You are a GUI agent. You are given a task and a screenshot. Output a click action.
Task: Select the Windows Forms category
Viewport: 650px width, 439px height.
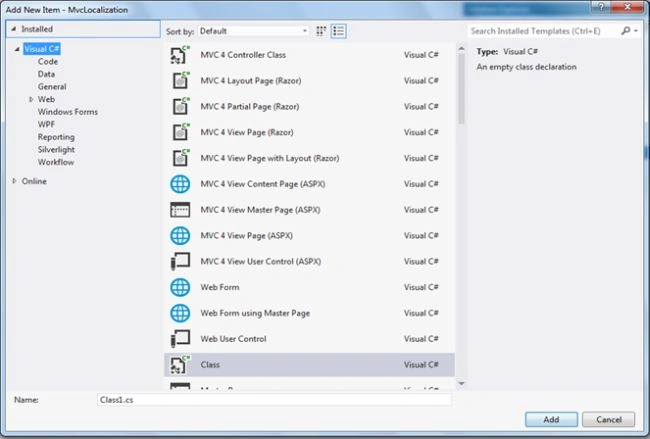tap(68, 112)
